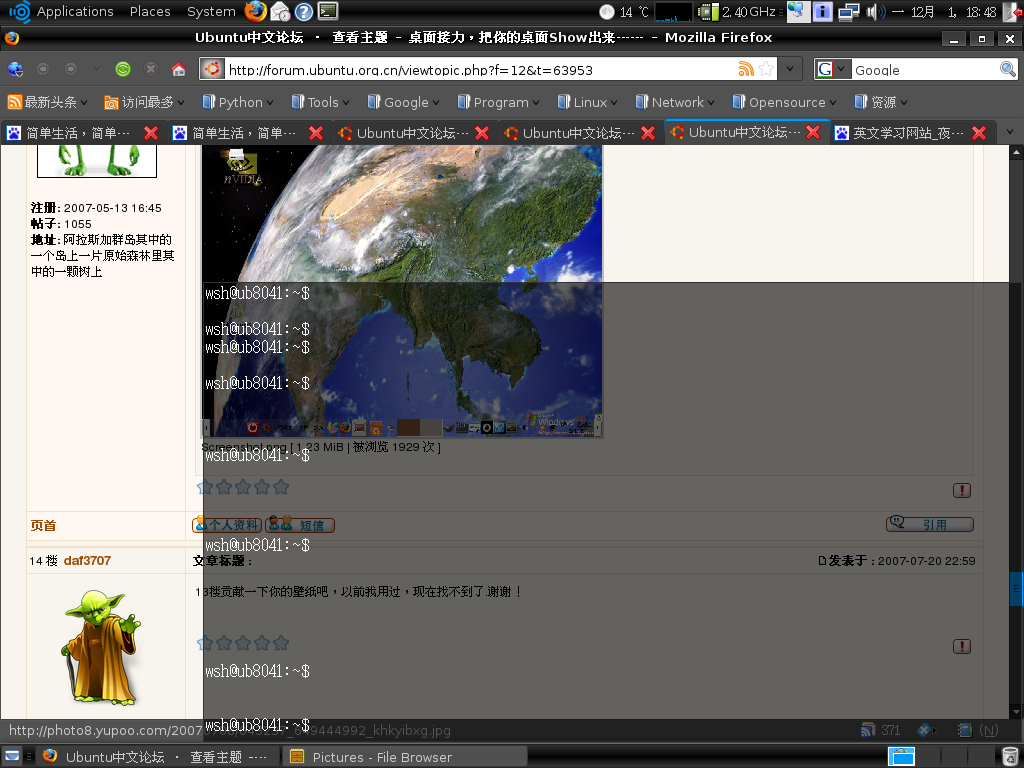Jump to top via 页首 link
1024x768 pixels.
(x=44, y=526)
